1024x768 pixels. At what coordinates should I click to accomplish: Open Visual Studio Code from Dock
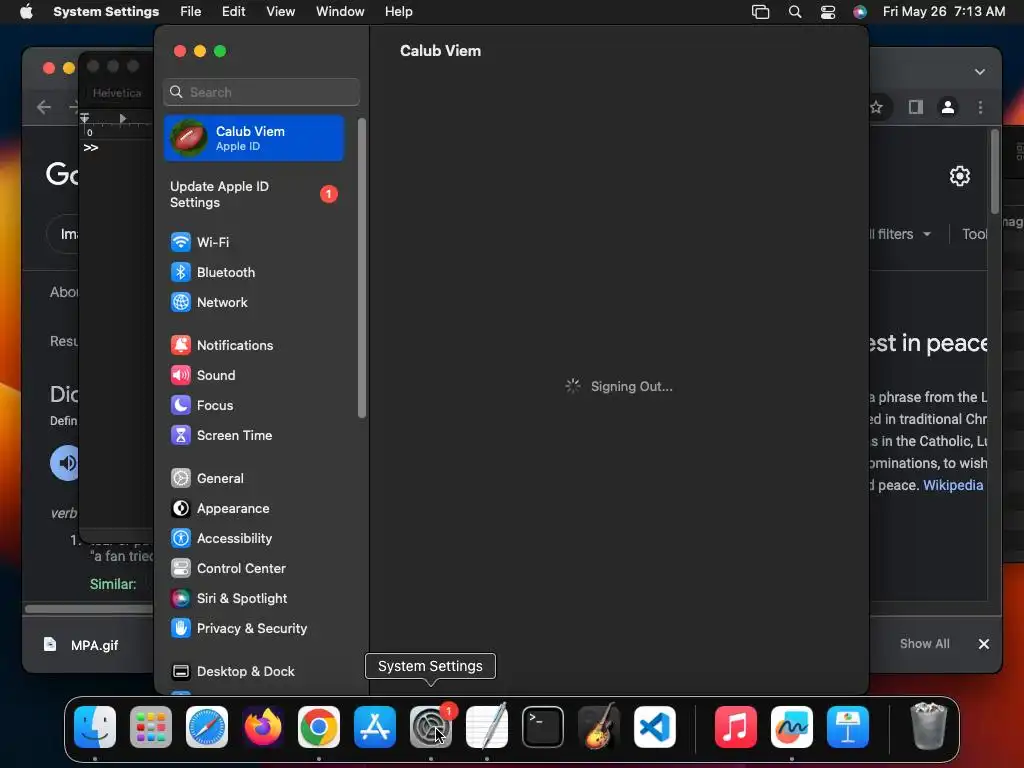point(655,727)
